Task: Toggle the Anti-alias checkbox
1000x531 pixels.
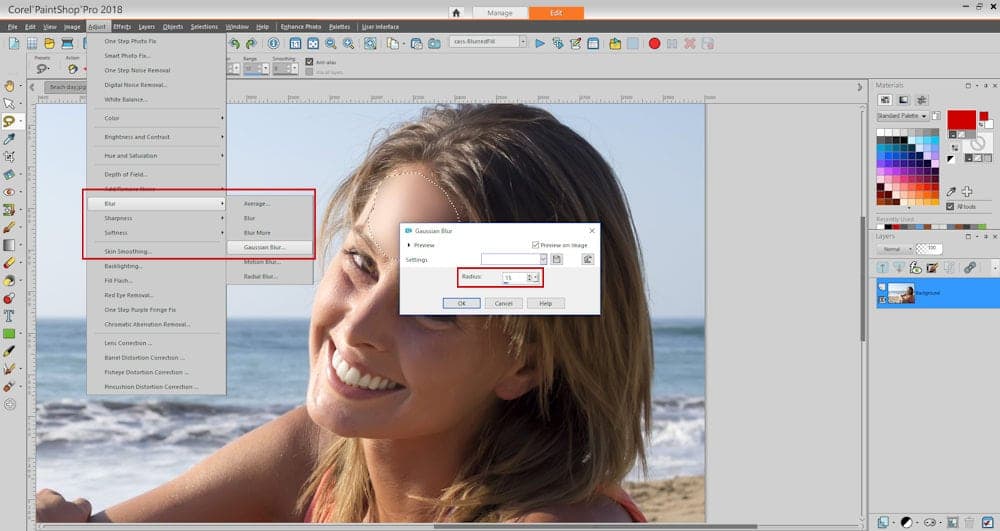Action: click(309, 62)
